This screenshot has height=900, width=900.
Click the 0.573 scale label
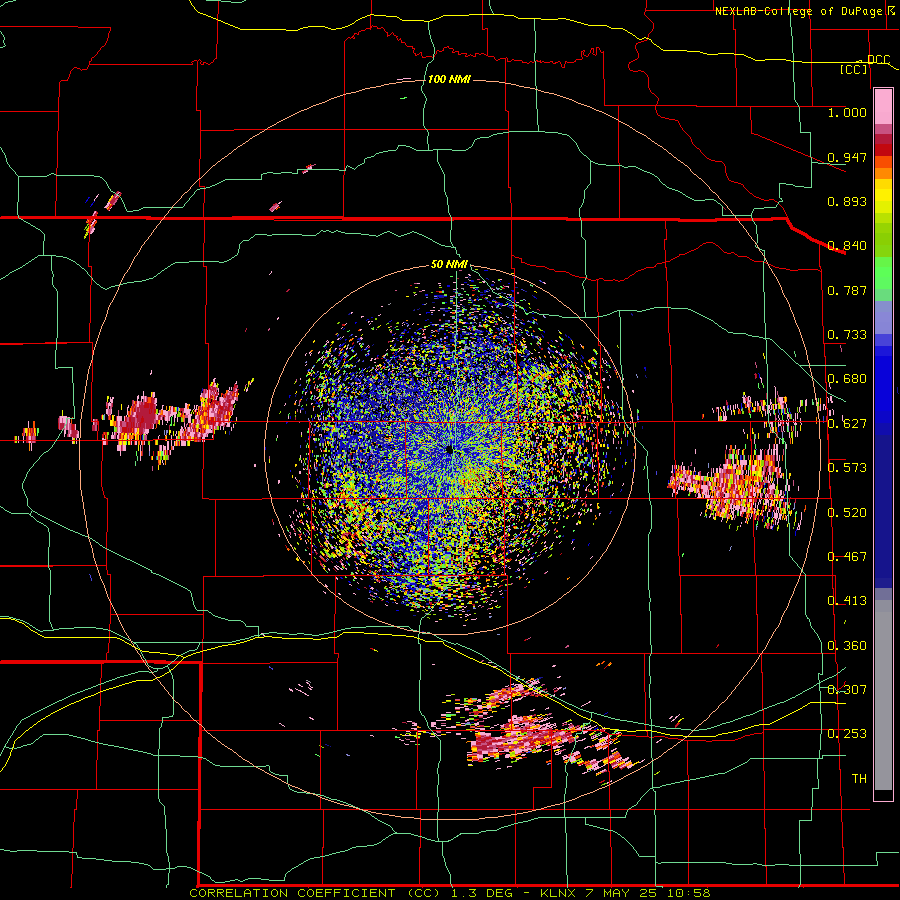point(847,468)
